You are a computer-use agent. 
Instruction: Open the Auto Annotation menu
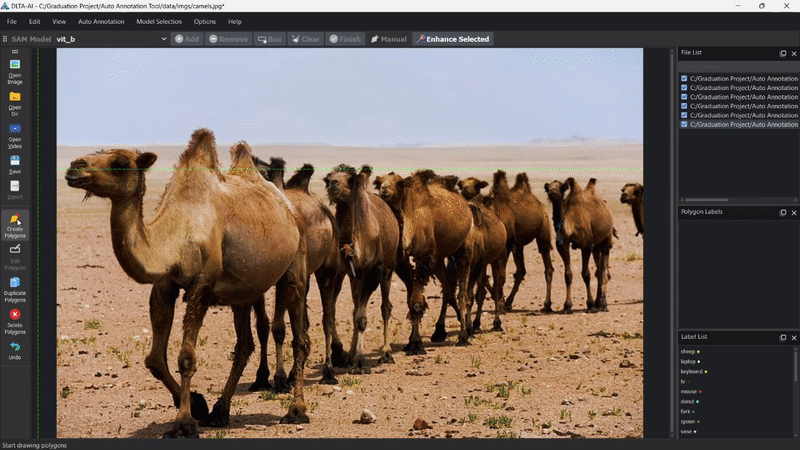point(101,21)
